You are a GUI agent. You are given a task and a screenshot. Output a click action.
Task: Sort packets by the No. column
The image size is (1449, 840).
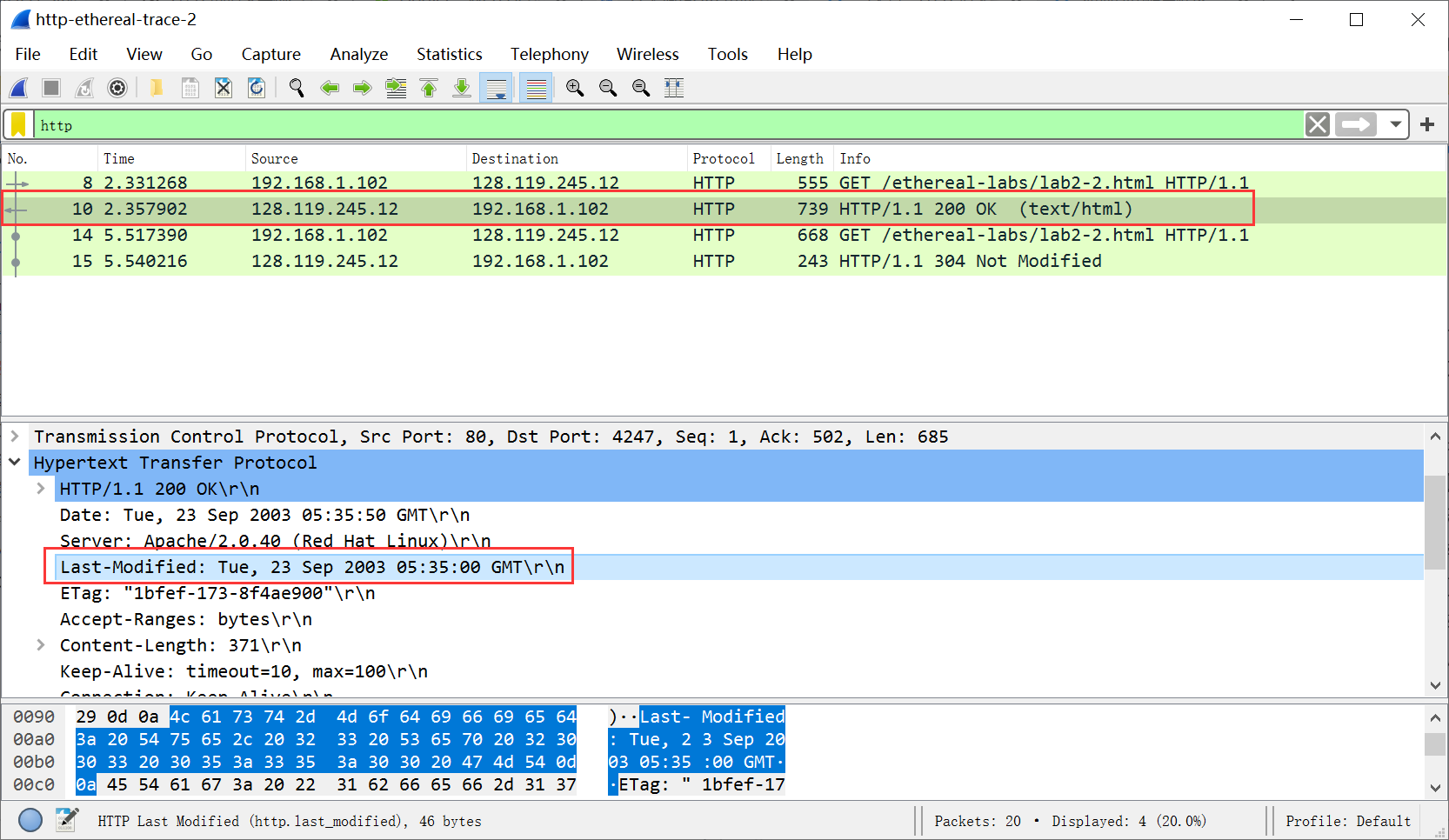[50, 158]
